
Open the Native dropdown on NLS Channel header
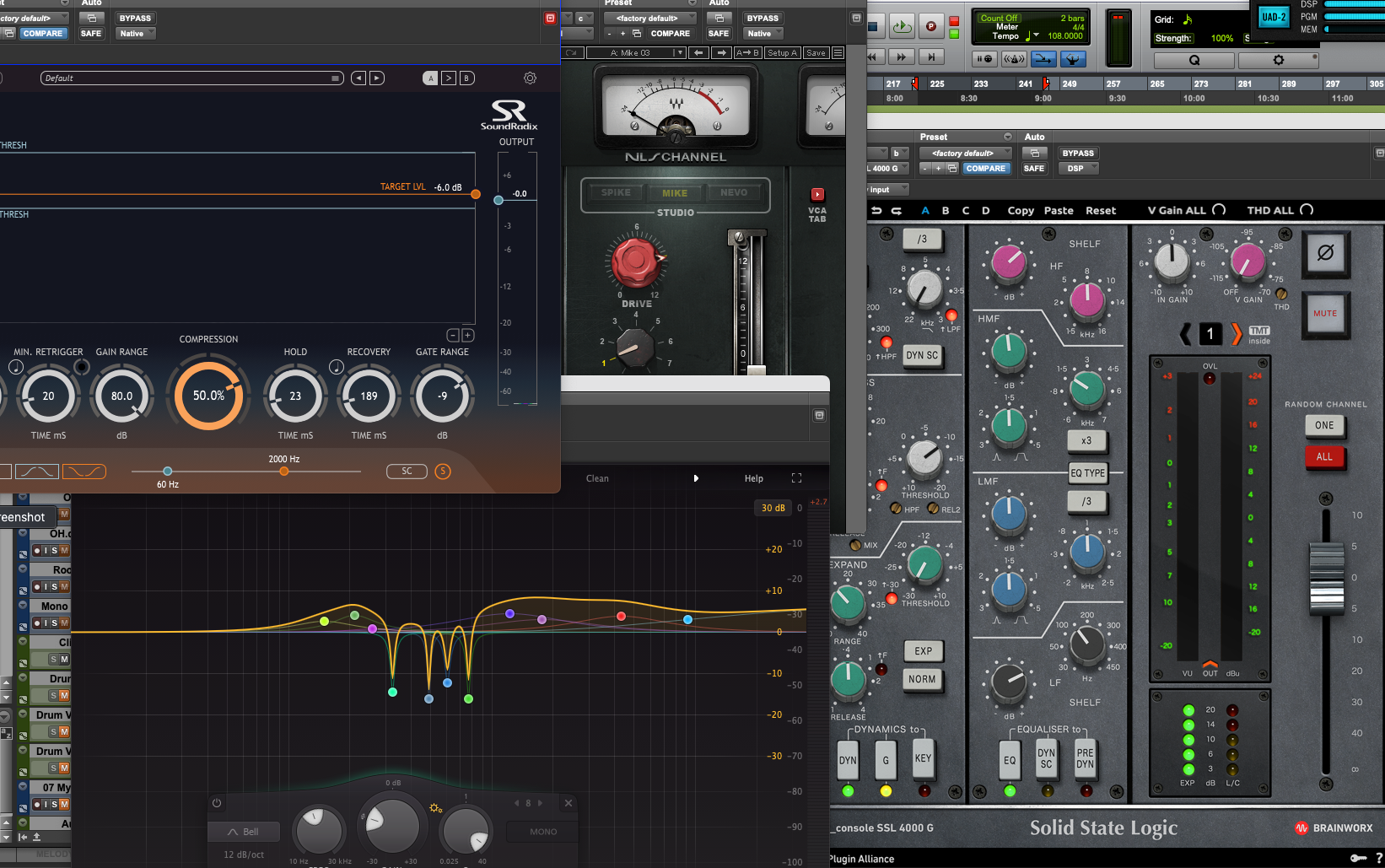click(x=763, y=34)
